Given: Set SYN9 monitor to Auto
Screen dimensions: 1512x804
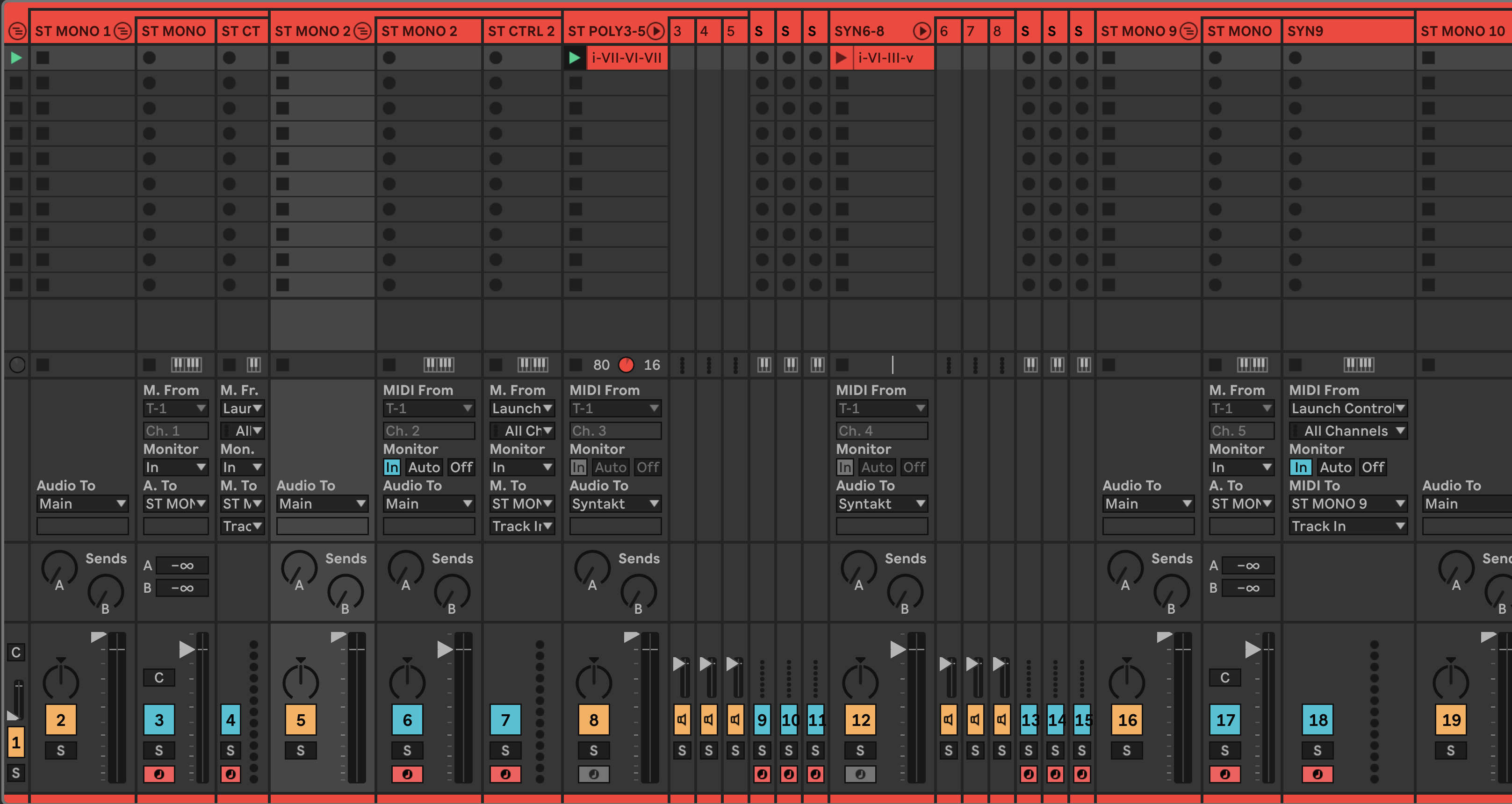Looking at the screenshot, I should click(1335, 467).
